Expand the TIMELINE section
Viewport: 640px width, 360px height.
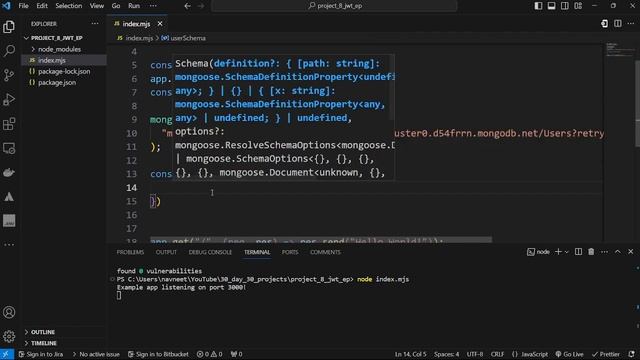pyautogui.click(x=44, y=343)
